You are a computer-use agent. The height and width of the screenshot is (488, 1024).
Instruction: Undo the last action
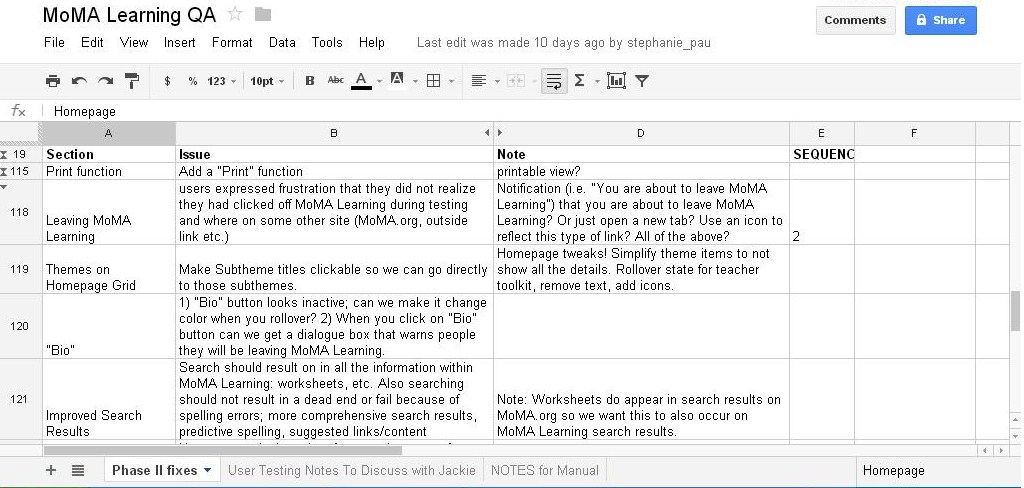click(x=79, y=81)
